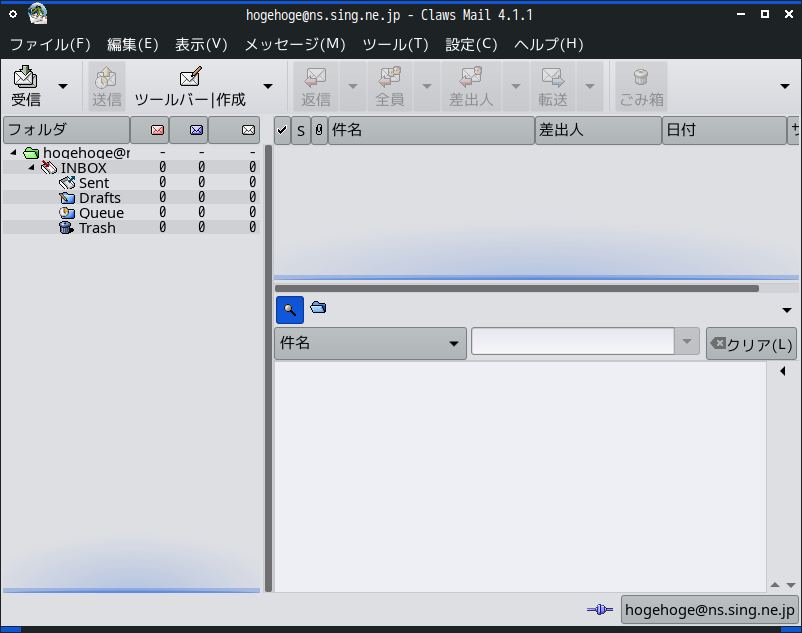Screen dimensions: 802x633
Task: Click the クリア(L) button
Action: point(751,344)
